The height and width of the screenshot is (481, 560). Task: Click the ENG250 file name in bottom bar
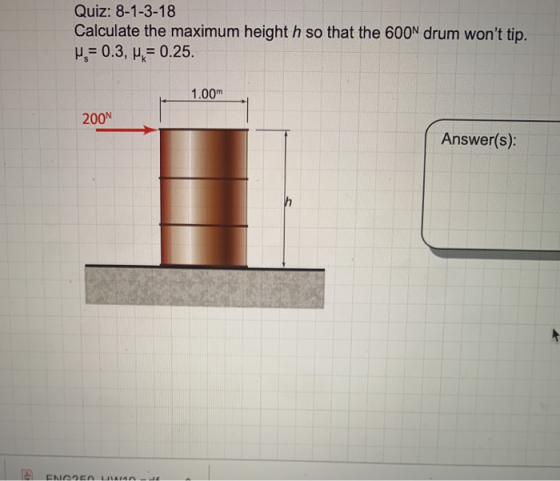pyautogui.click(x=104, y=477)
